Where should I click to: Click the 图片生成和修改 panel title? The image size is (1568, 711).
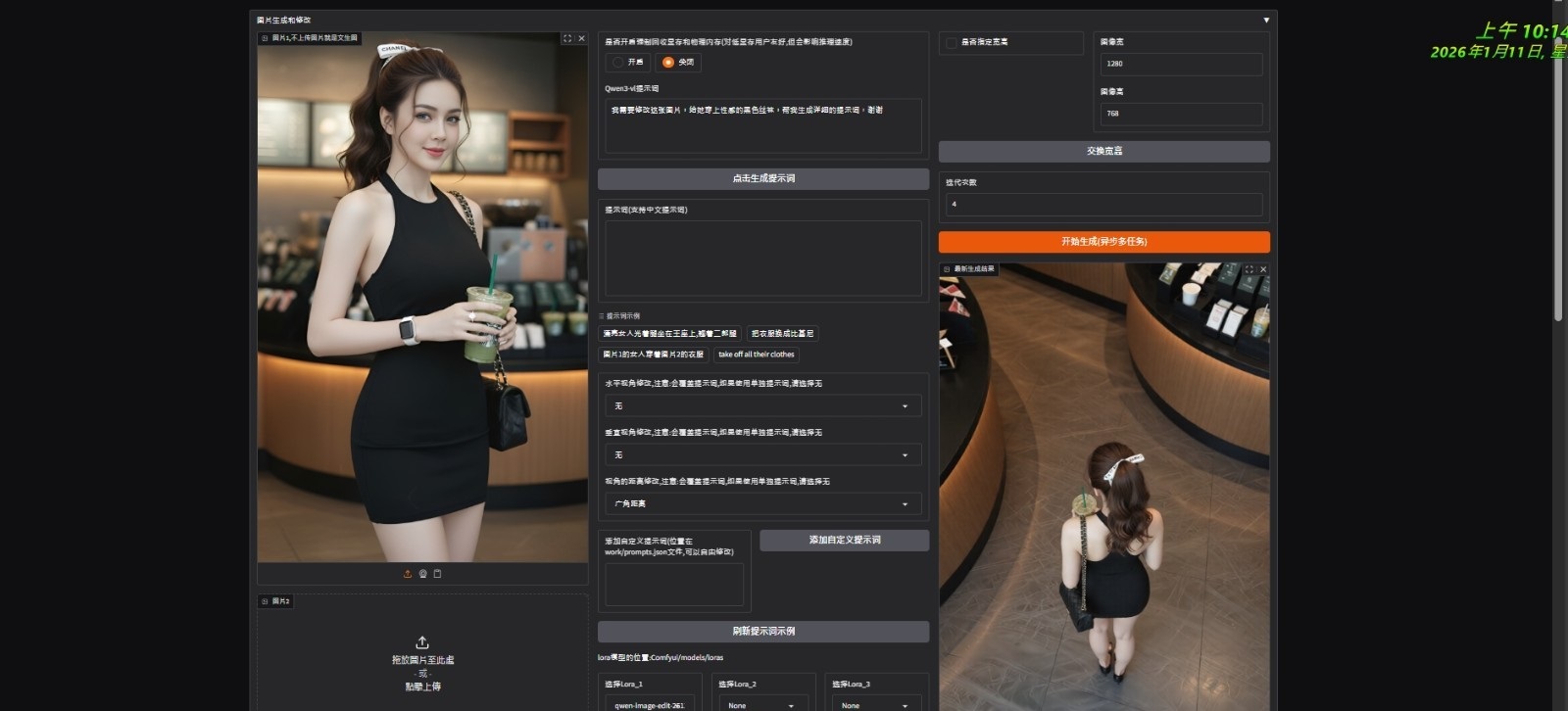(284, 20)
